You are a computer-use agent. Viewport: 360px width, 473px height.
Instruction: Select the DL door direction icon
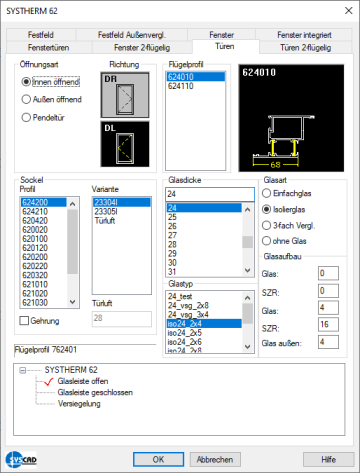(x=125, y=144)
